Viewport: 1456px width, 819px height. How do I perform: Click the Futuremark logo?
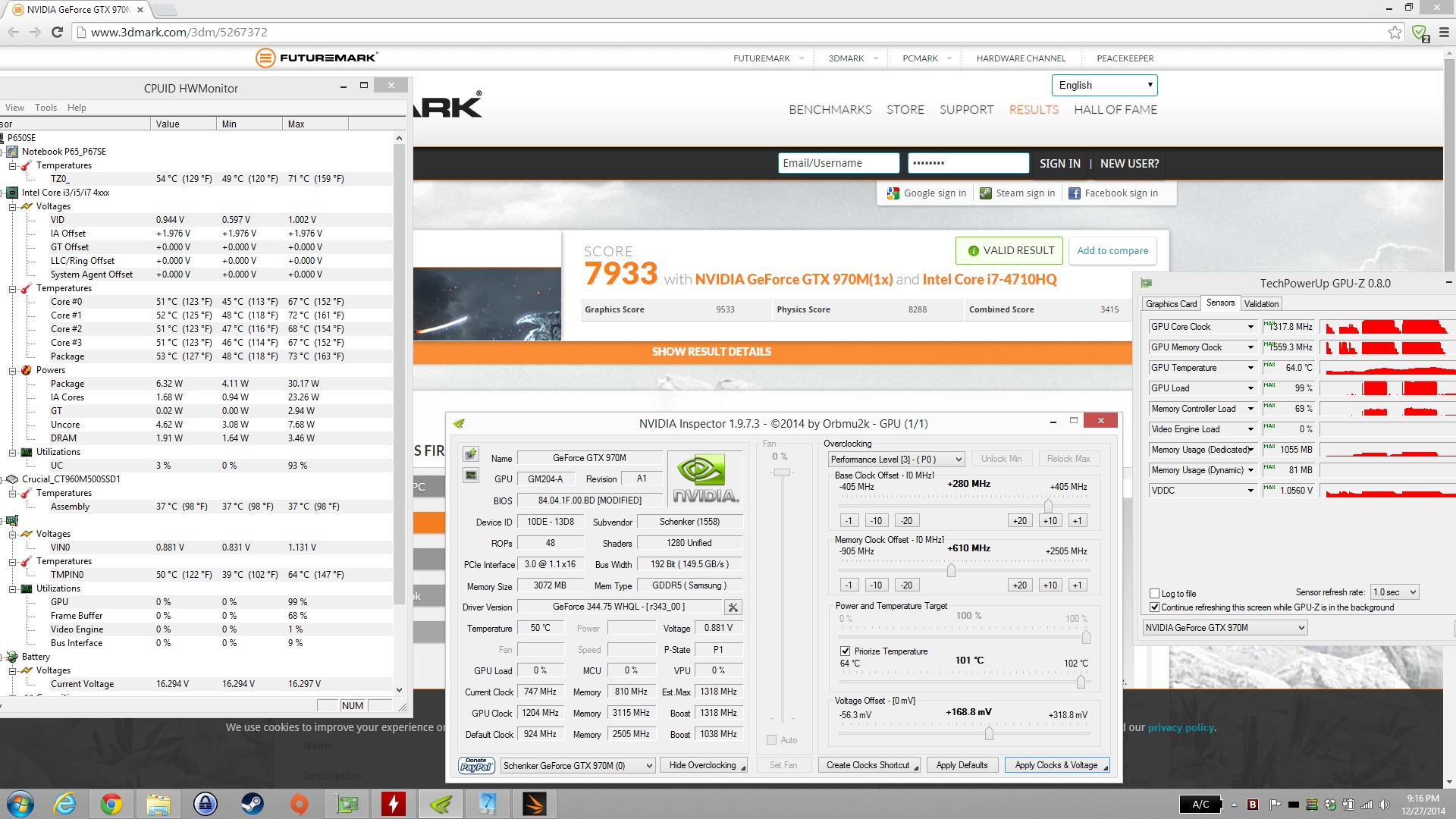316,58
